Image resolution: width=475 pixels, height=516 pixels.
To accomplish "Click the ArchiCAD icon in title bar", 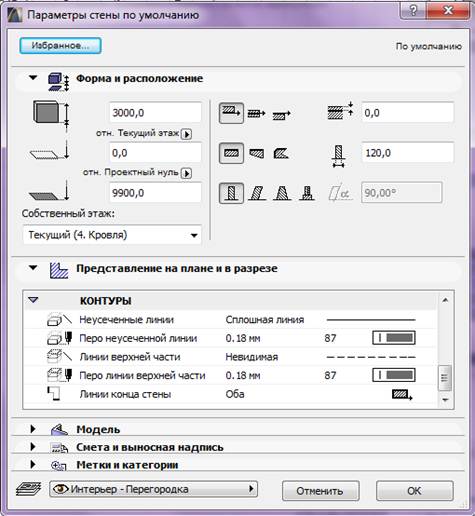I will [14, 15].
